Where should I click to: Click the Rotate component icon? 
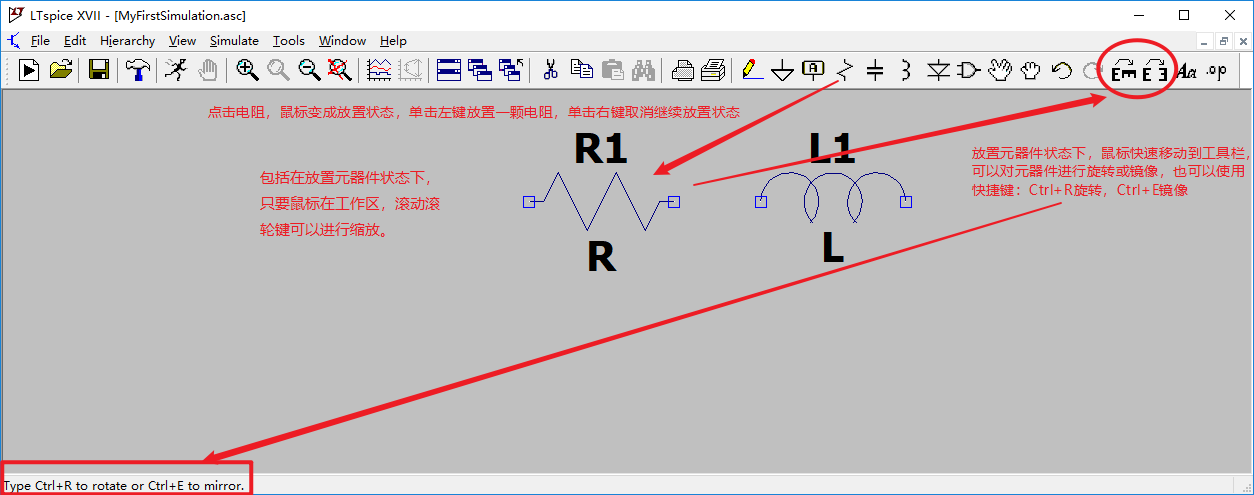pyautogui.click(x=1125, y=71)
